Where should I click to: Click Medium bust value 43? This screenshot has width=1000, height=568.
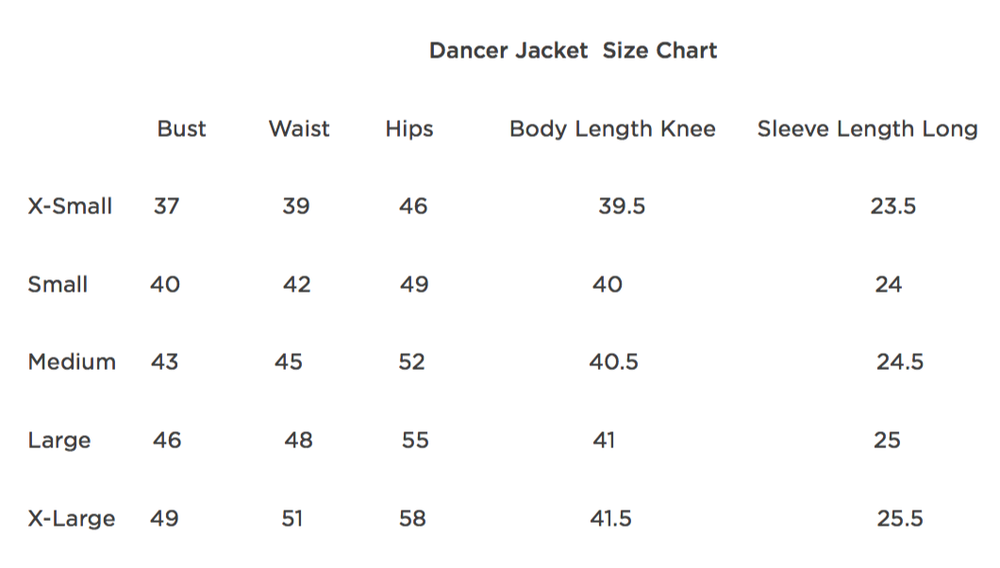tap(165, 362)
